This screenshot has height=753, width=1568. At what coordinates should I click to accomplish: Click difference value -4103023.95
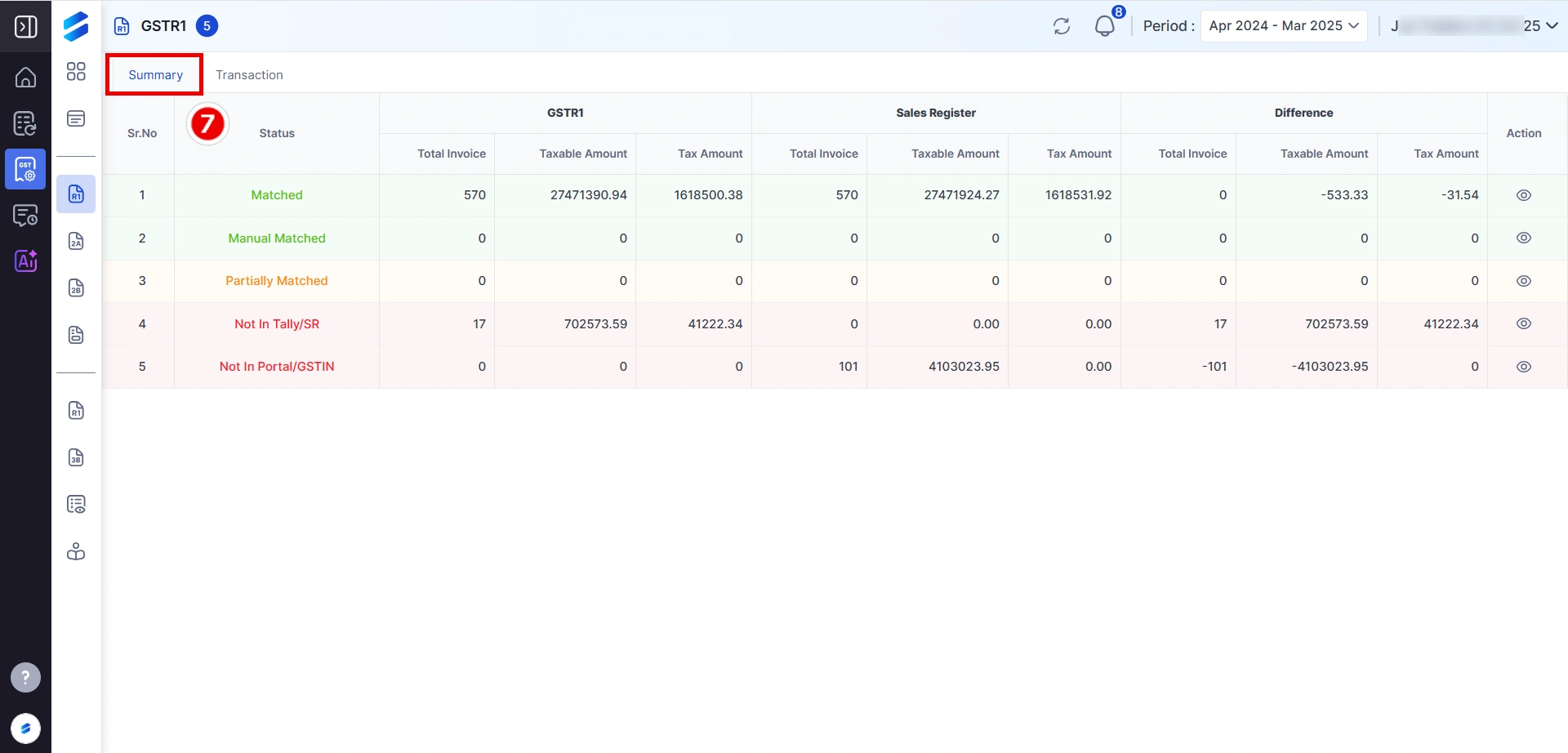coord(1330,367)
